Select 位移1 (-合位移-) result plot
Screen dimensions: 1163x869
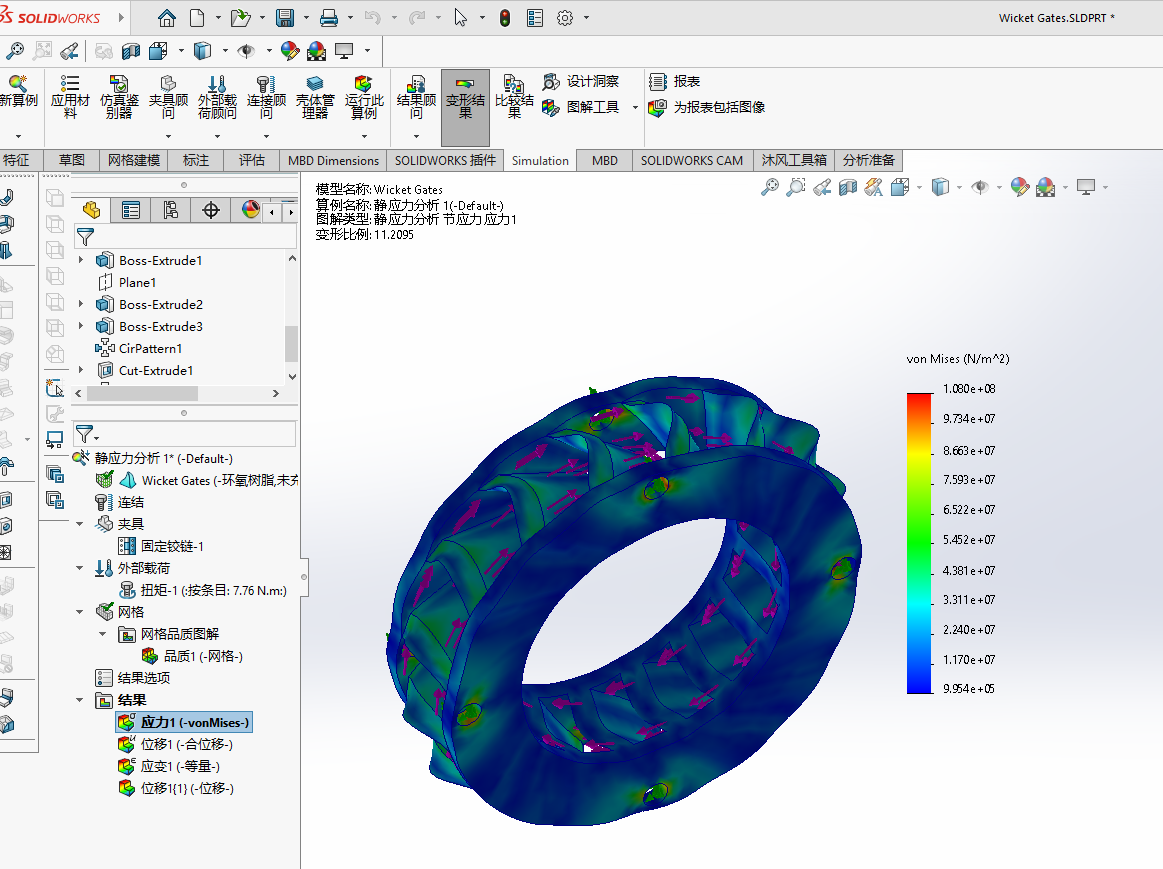(x=175, y=744)
